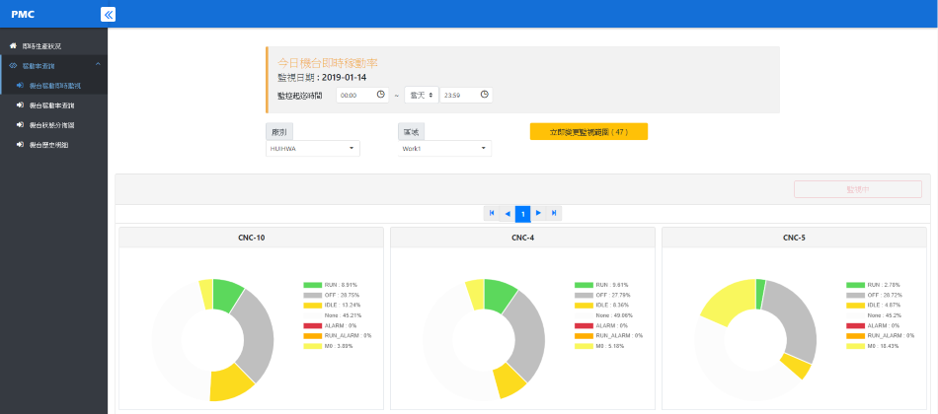Toggle IDLE legend item in CNC-5 chart

click(x=871, y=305)
